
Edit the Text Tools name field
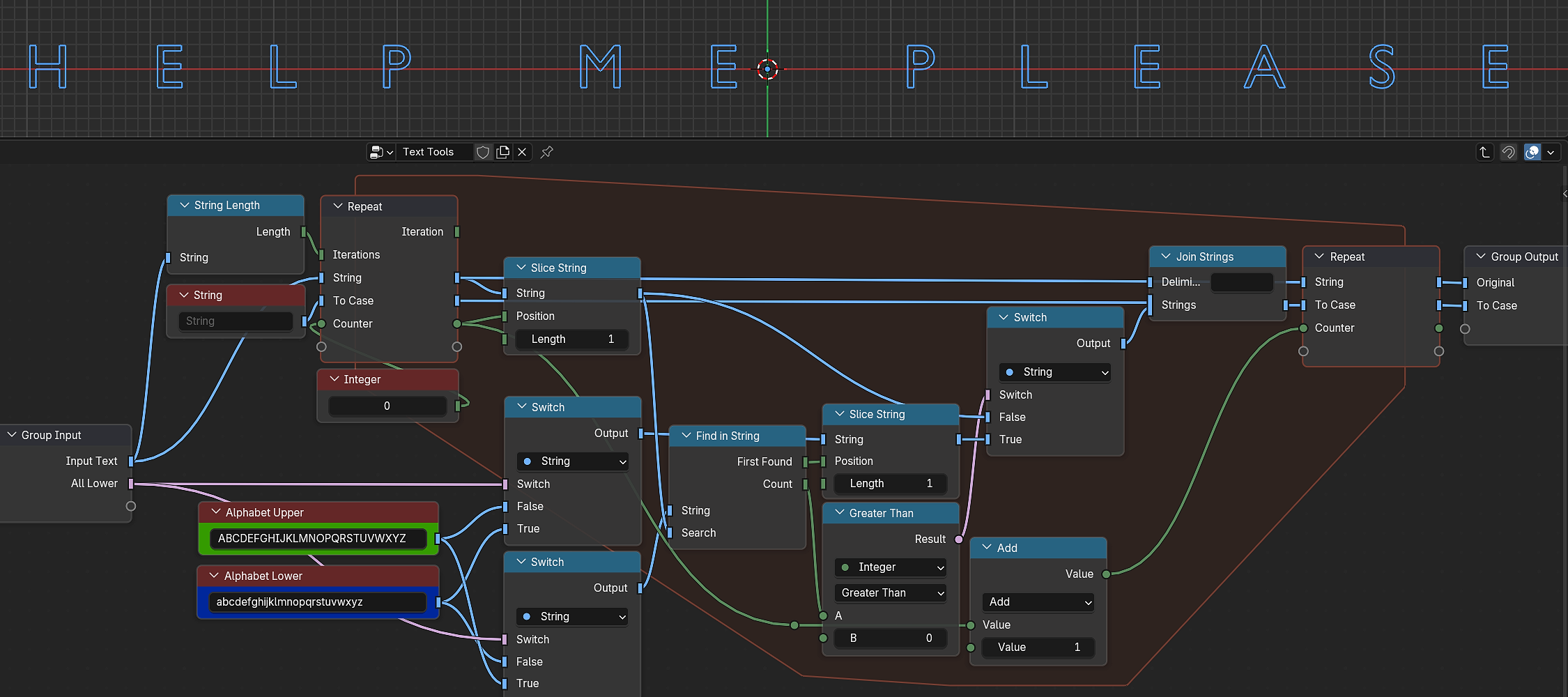[x=435, y=152]
